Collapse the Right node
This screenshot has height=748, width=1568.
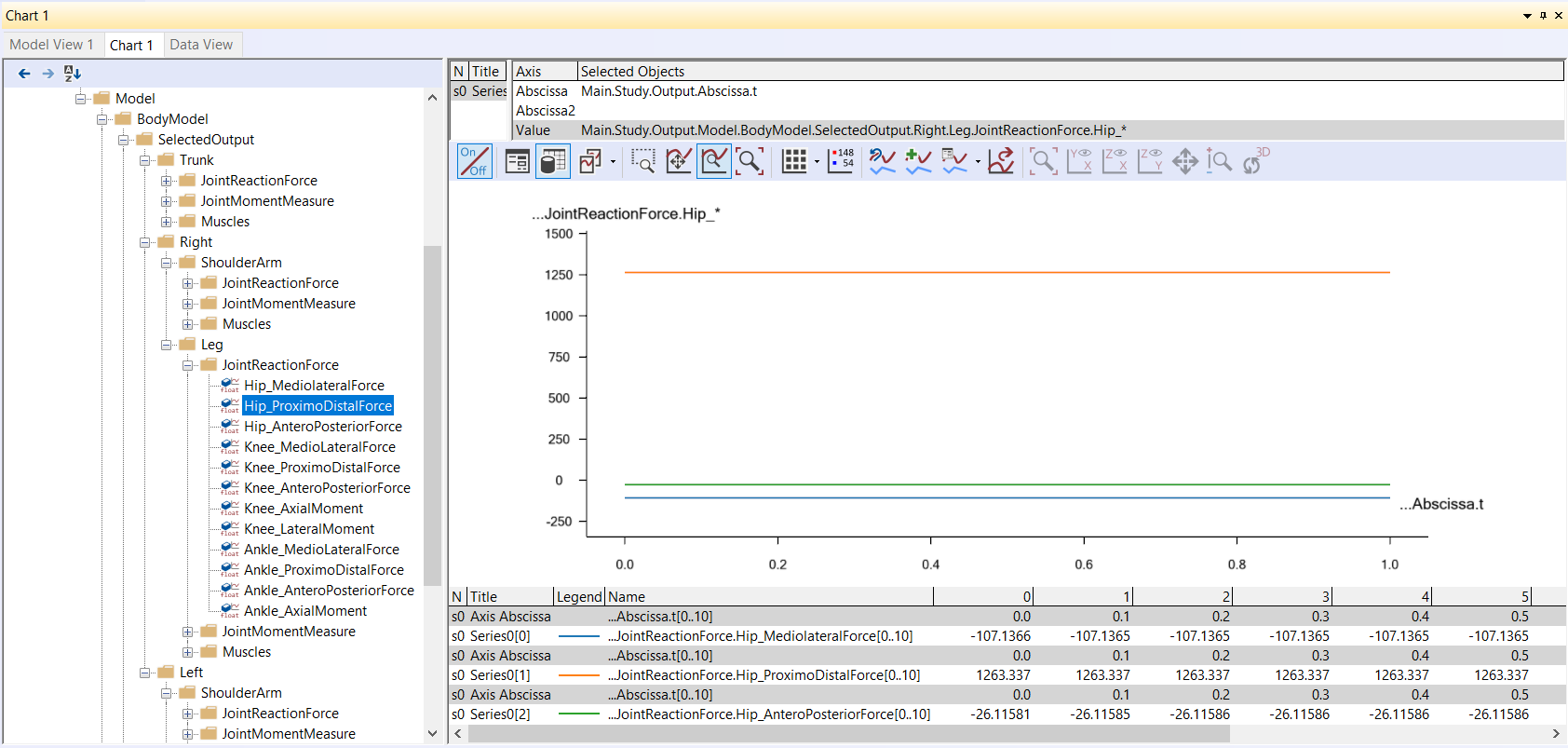coord(145,242)
